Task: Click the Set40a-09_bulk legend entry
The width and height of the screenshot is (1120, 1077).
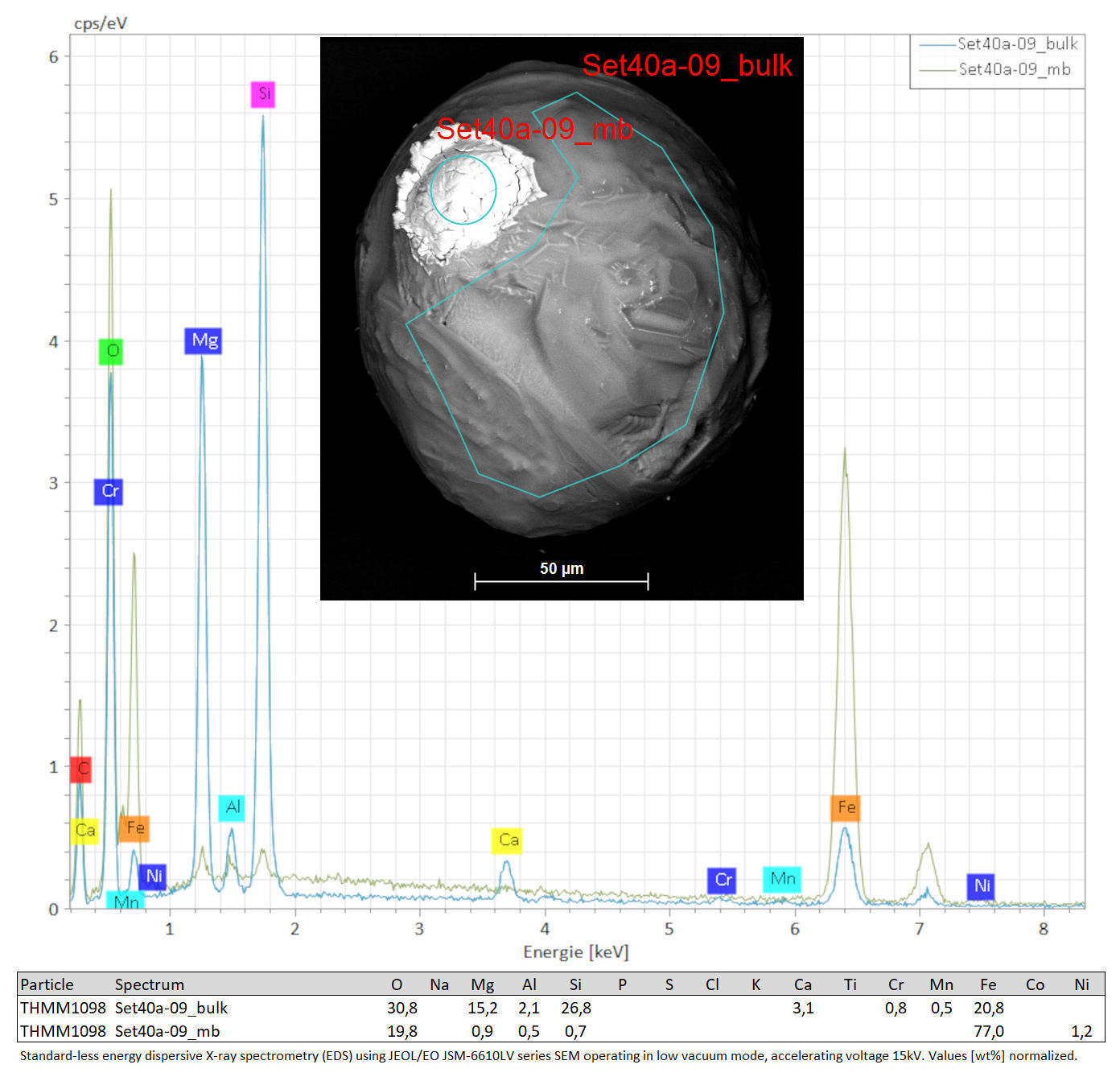Action: point(999,44)
